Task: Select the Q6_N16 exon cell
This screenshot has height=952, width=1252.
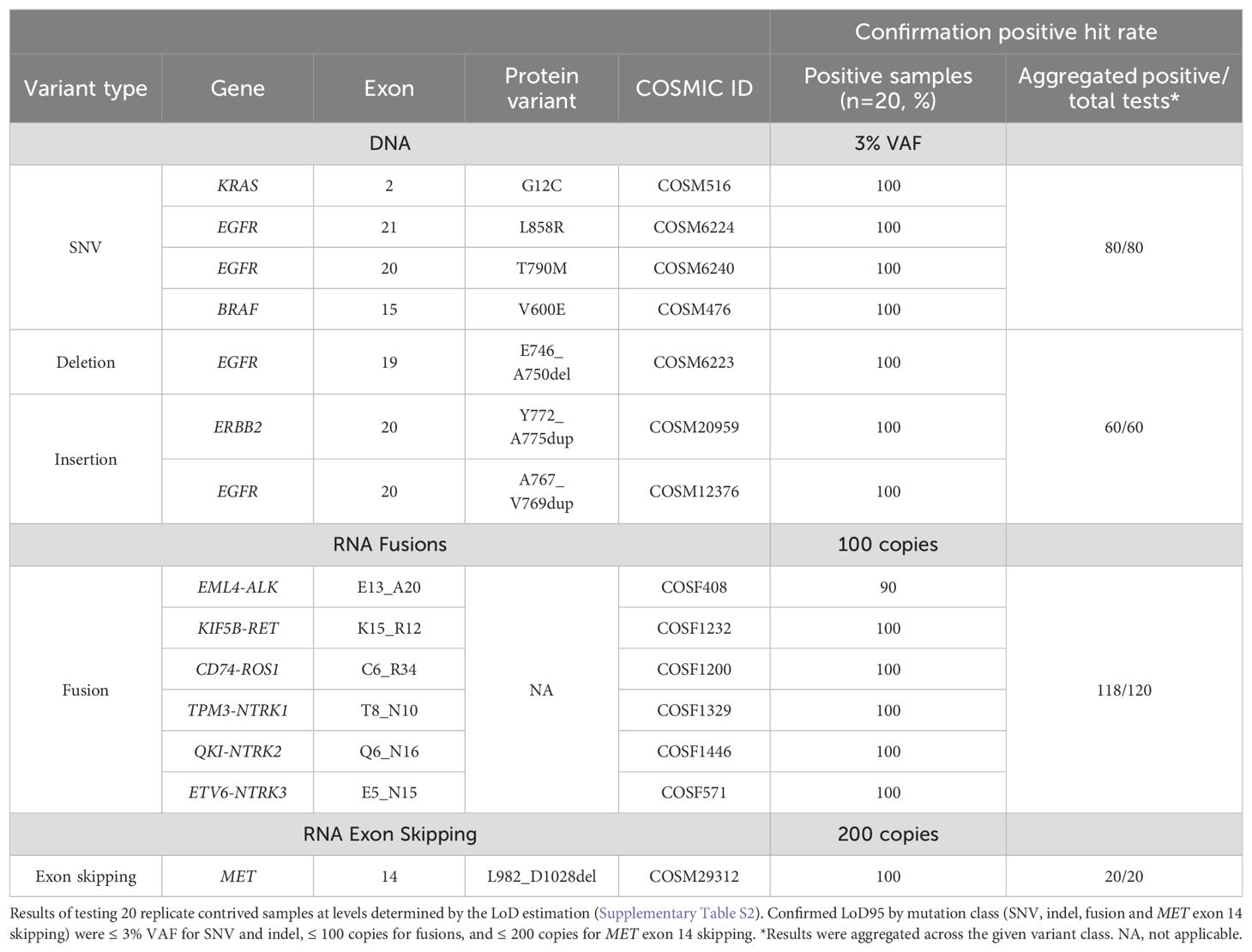Action: click(x=389, y=751)
